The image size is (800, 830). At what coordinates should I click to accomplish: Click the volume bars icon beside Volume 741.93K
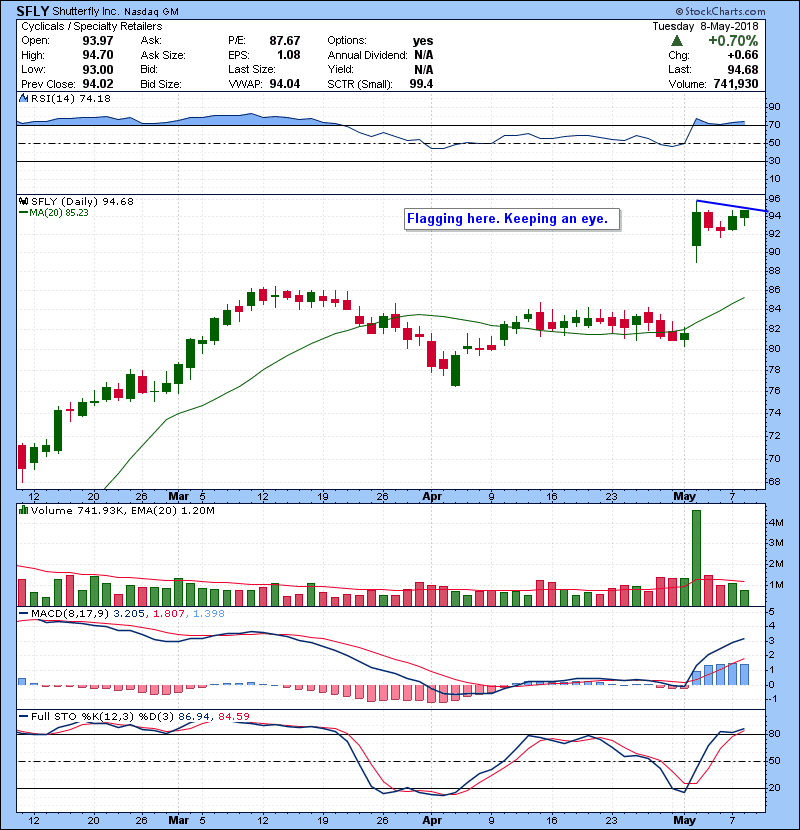23,510
